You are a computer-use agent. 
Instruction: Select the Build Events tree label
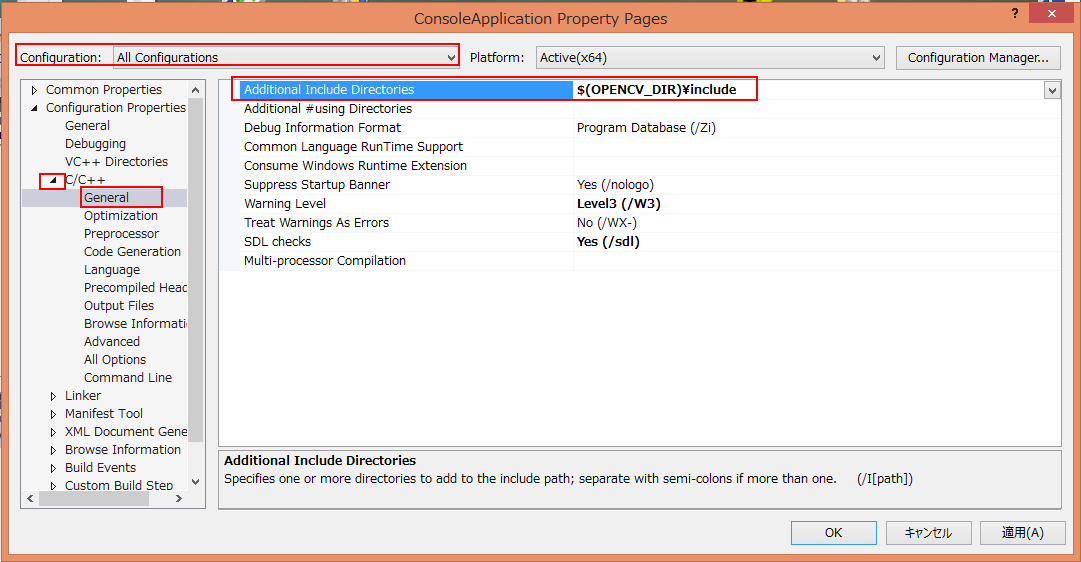[100, 467]
